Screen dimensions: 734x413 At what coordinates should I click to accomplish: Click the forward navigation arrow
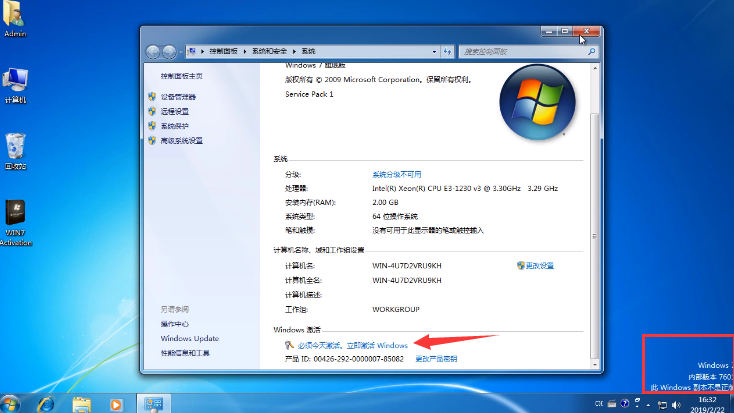tap(169, 52)
